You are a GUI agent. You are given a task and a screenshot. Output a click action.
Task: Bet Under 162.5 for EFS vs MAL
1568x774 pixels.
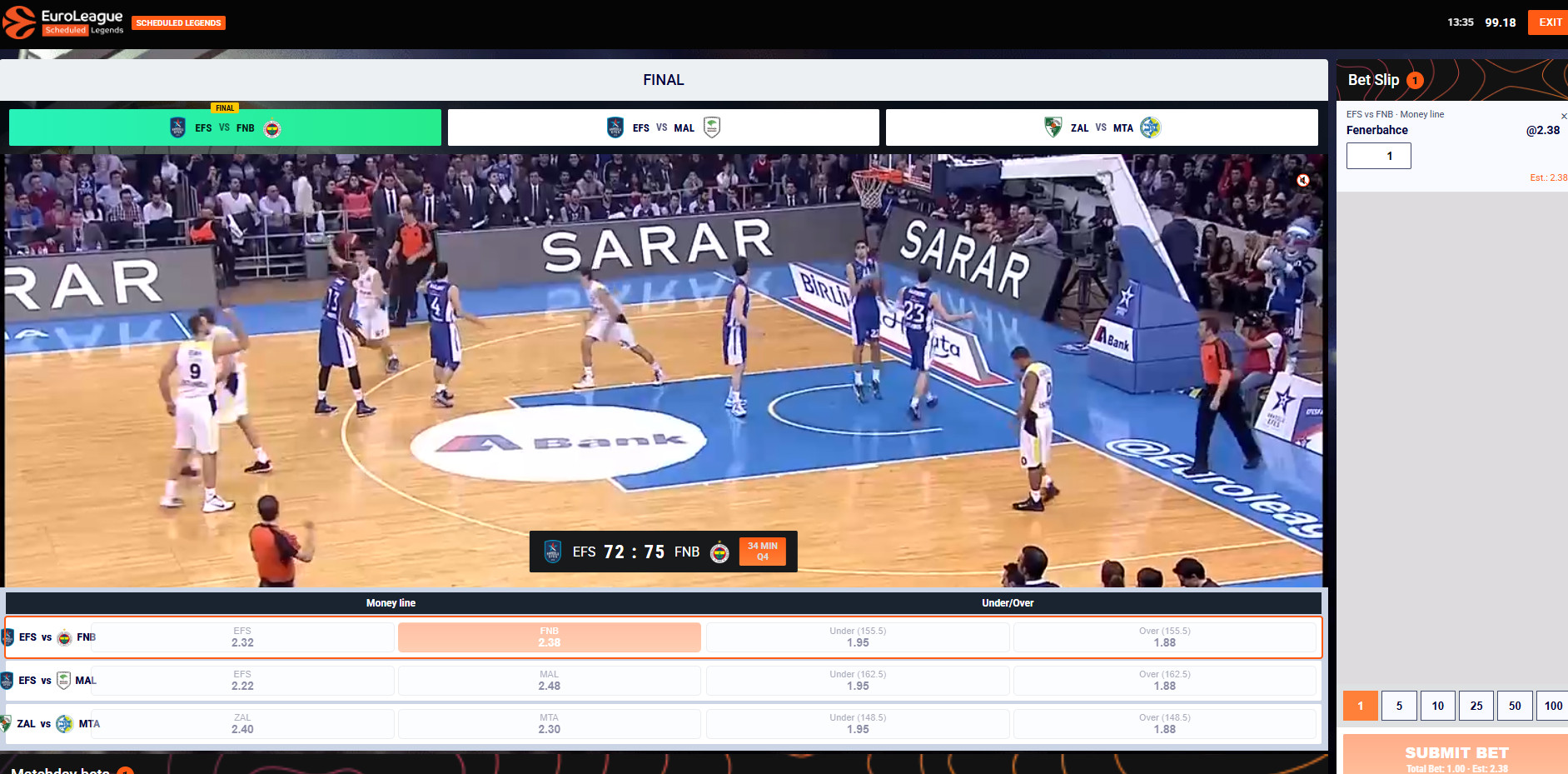(x=858, y=681)
